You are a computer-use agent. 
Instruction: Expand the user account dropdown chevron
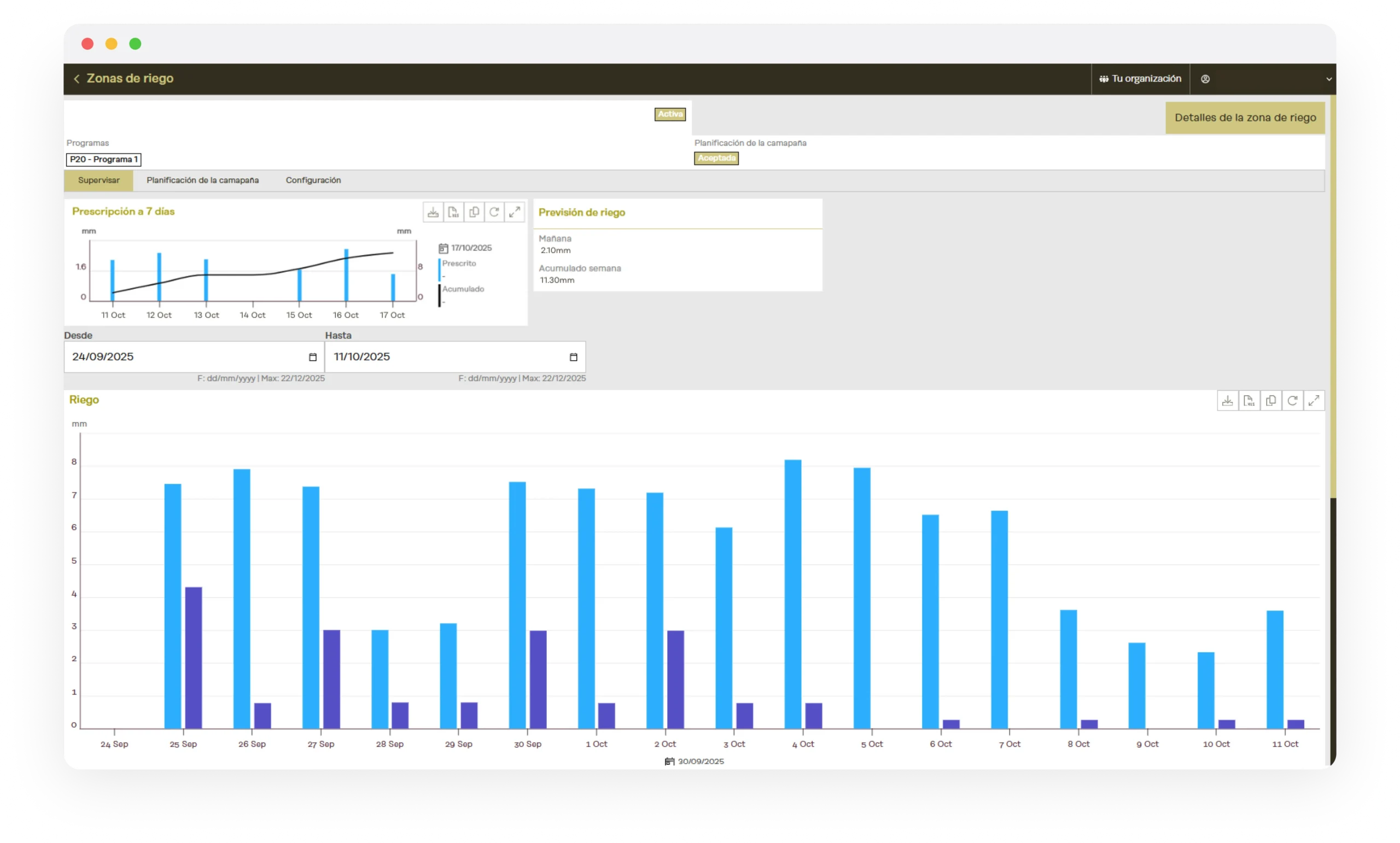(1328, 79)
